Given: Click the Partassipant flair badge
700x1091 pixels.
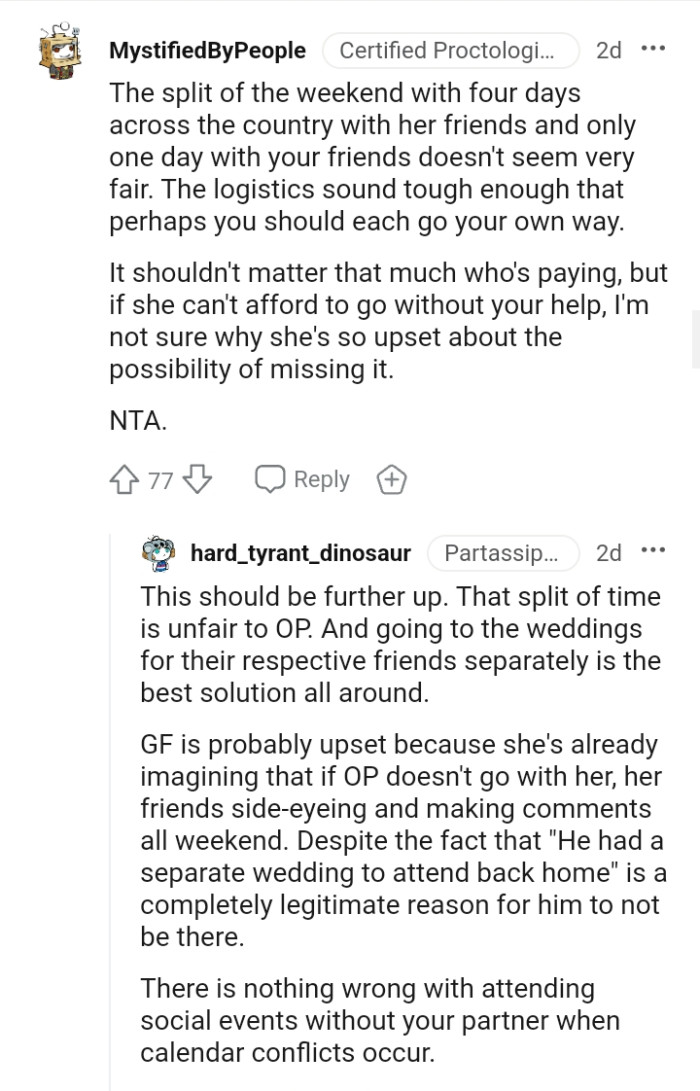Looking at the screenshot, I should [504, 552].
